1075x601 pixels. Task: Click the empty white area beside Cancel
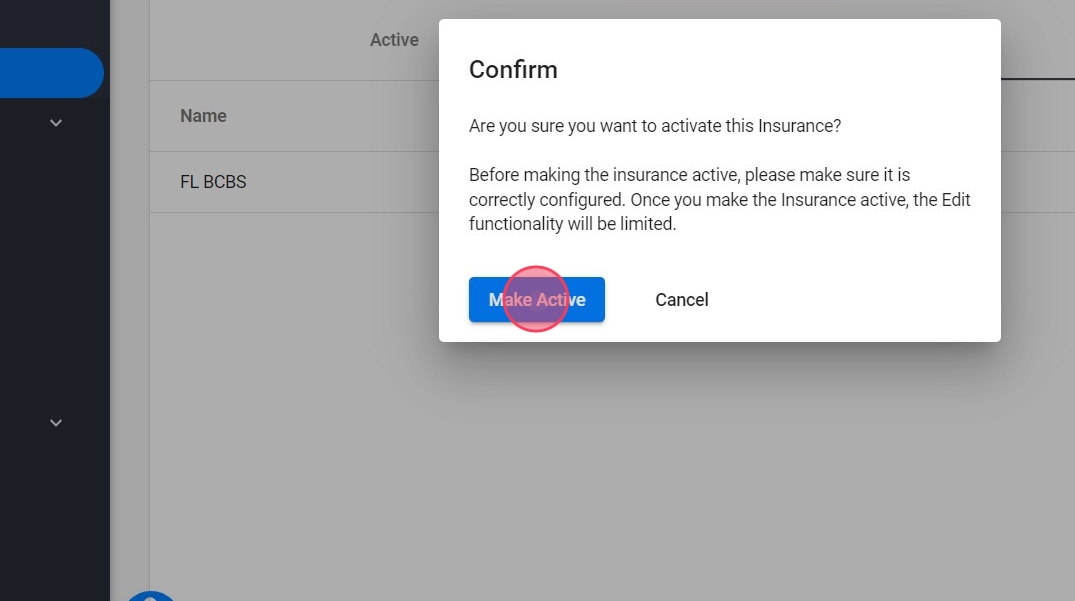(850, 300)
